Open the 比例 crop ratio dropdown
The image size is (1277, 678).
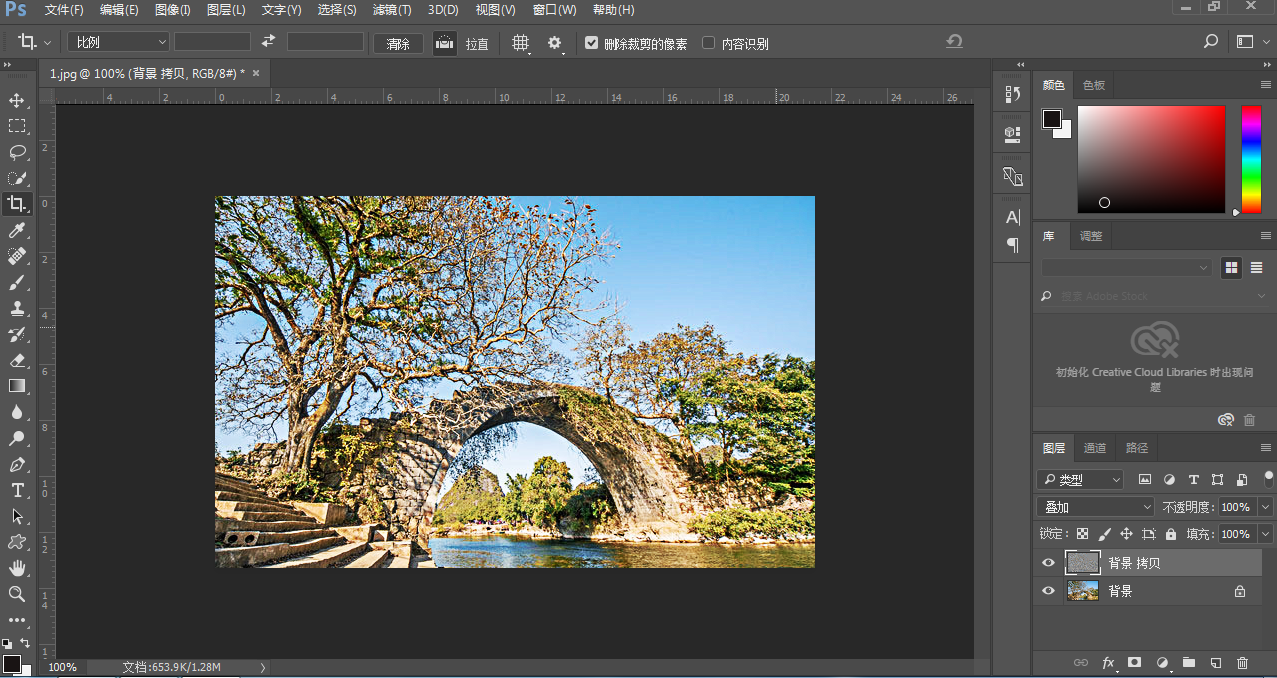tap(118, 42)
